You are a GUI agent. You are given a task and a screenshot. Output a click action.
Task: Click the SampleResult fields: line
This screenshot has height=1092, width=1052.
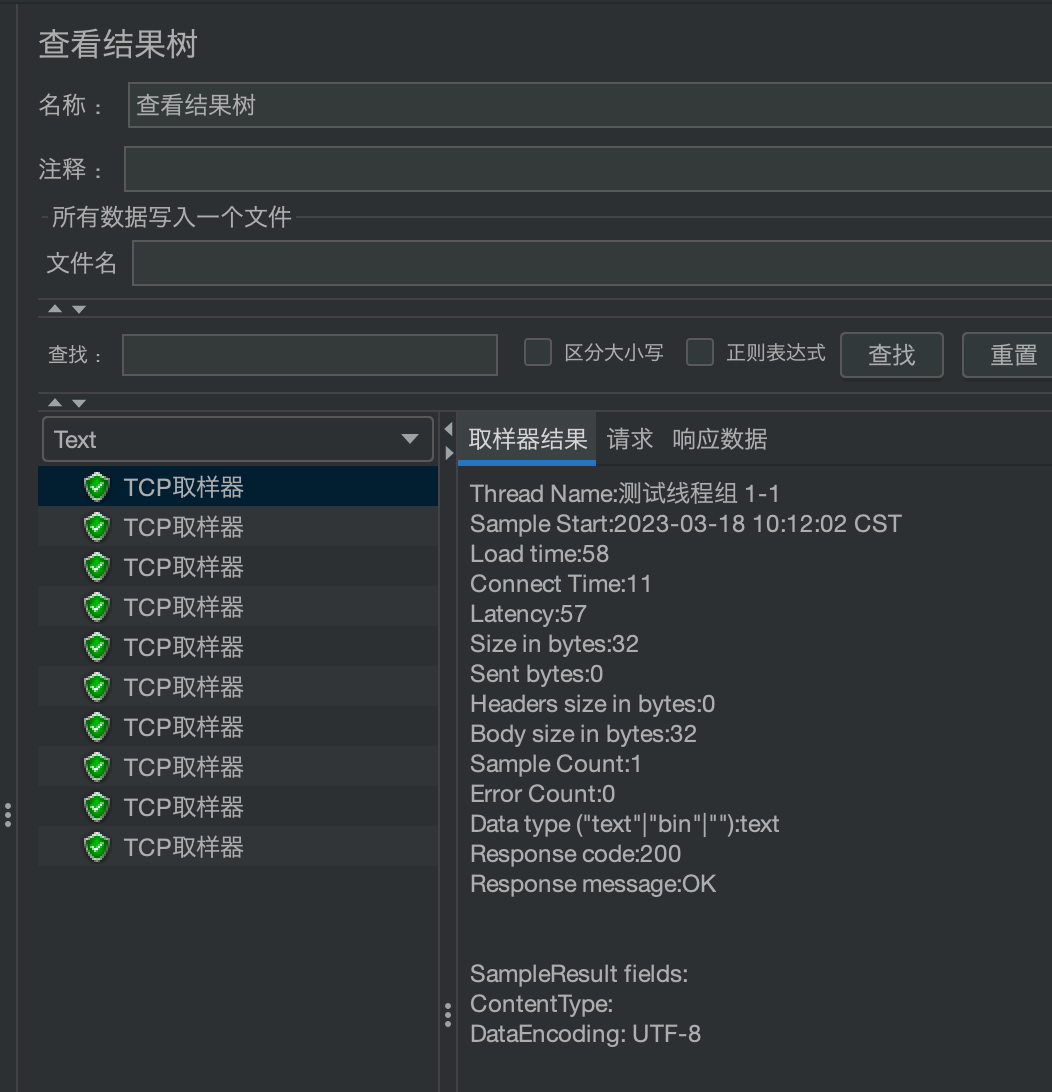(x=579, y=974)
